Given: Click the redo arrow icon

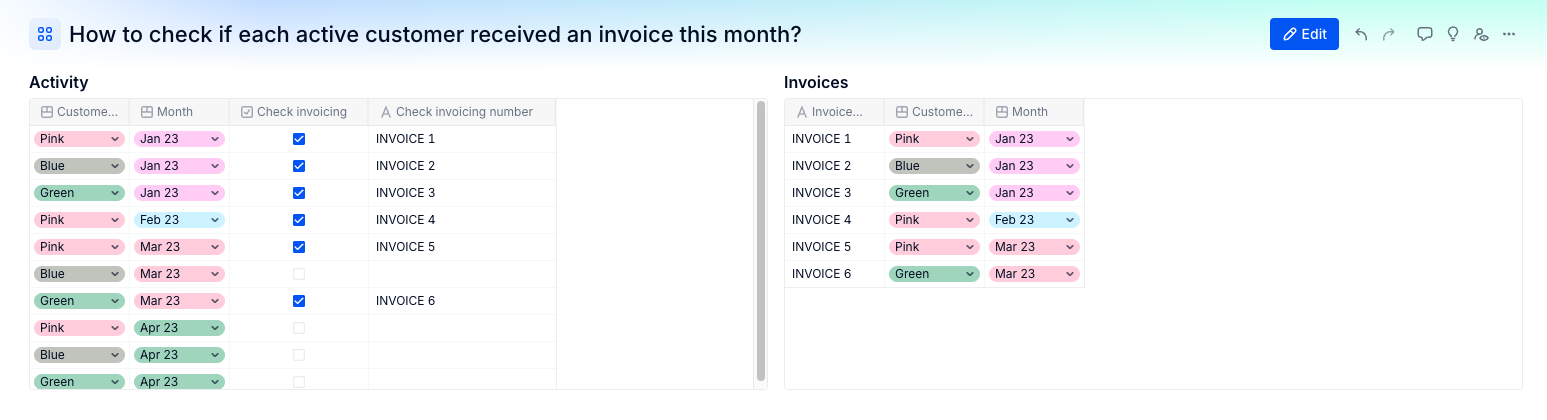Looking at the screenshot, I should pos(1388,34).
